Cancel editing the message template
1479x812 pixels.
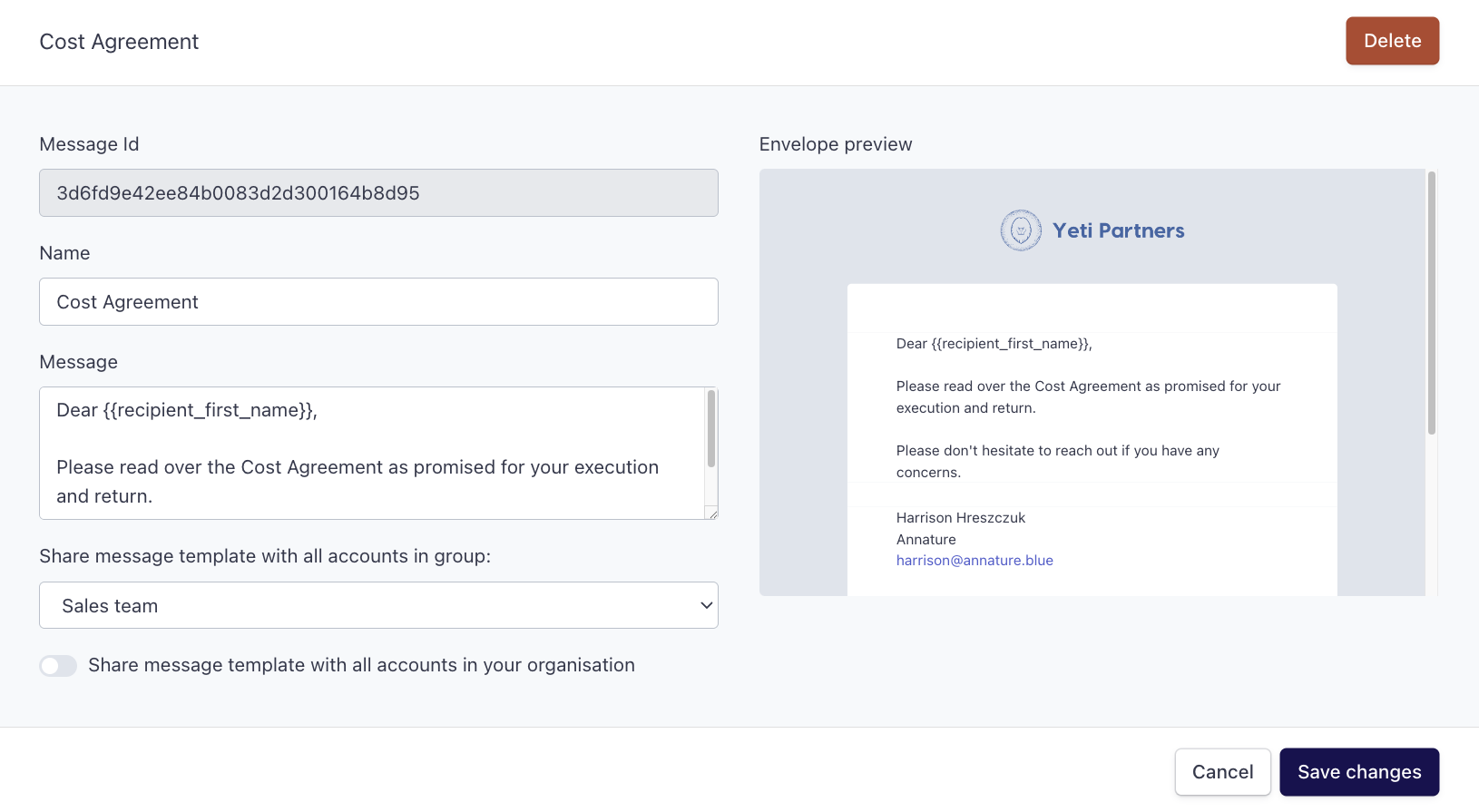1222,772
